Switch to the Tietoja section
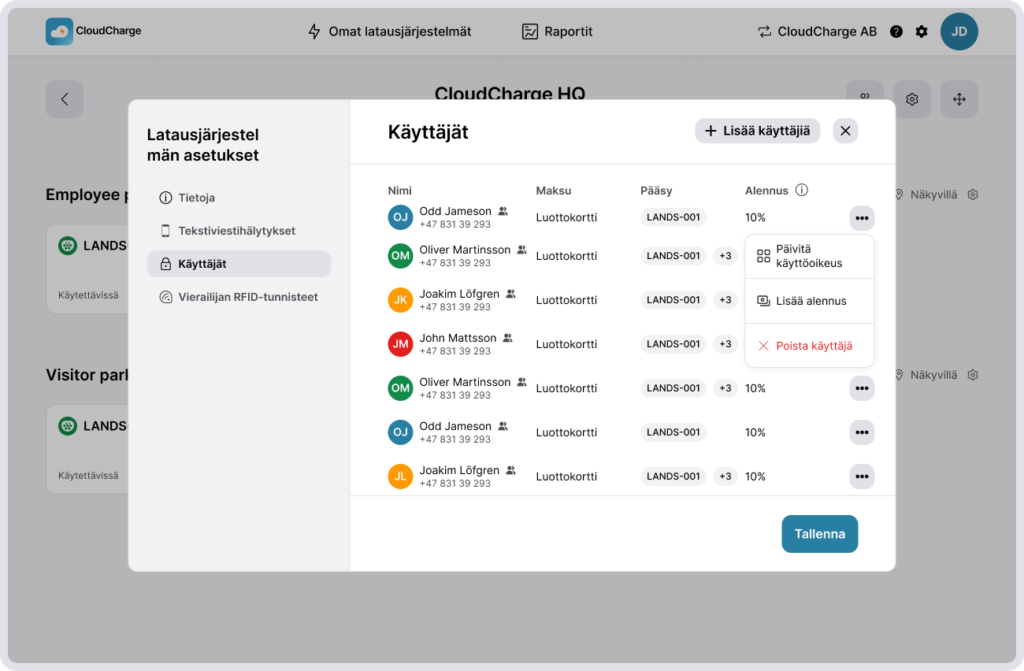Image resolution: width=1024 pixels, height=671 pixels. coord(196,198)
